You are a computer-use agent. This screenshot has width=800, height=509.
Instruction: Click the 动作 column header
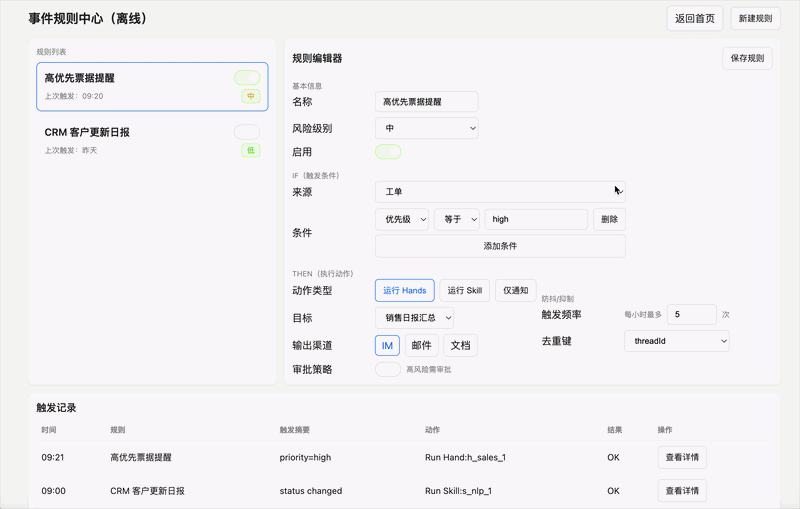[x=432, y=430]
